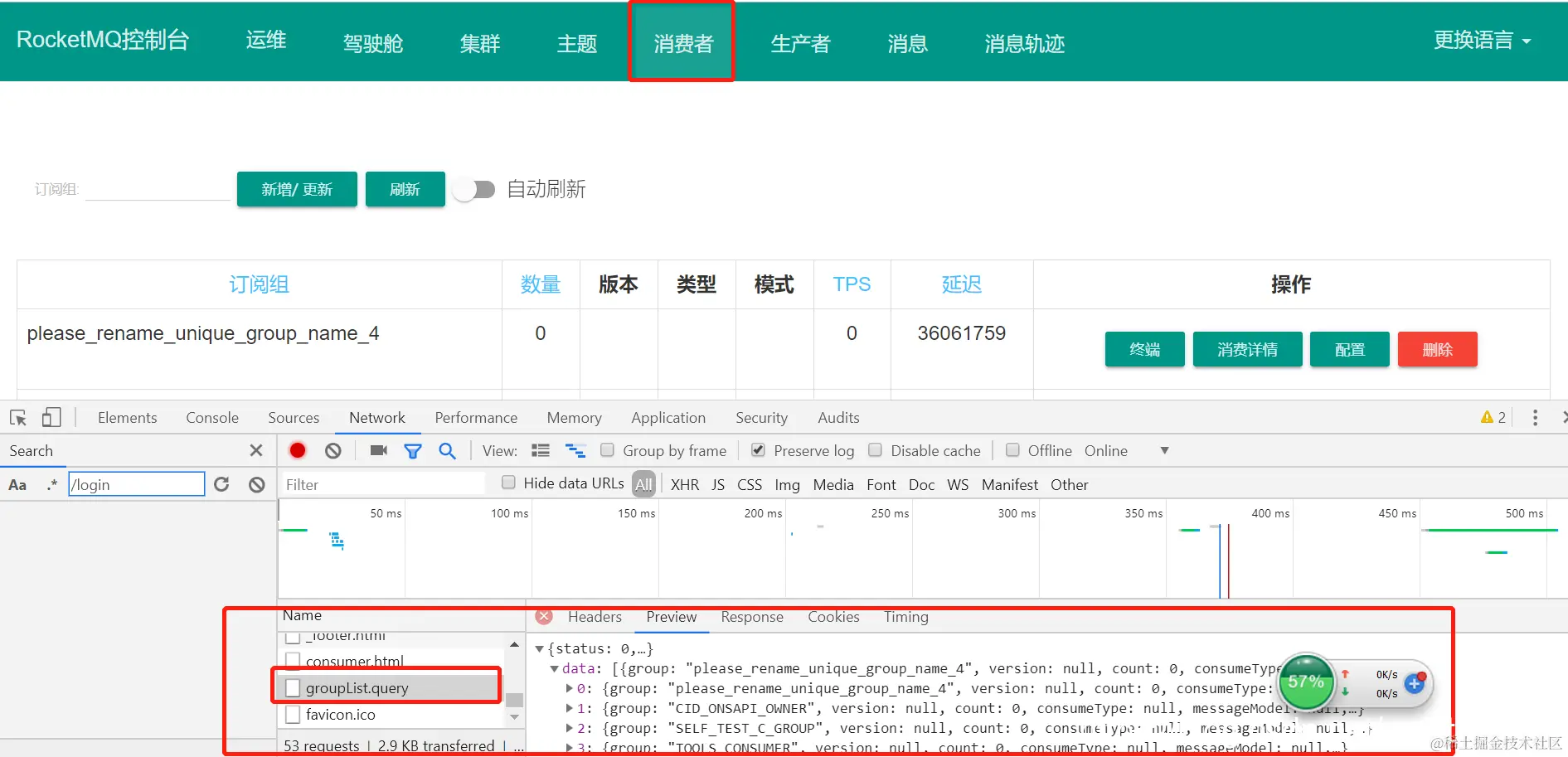Click the 订阅组 filter input field

click(x=158, y=189)
